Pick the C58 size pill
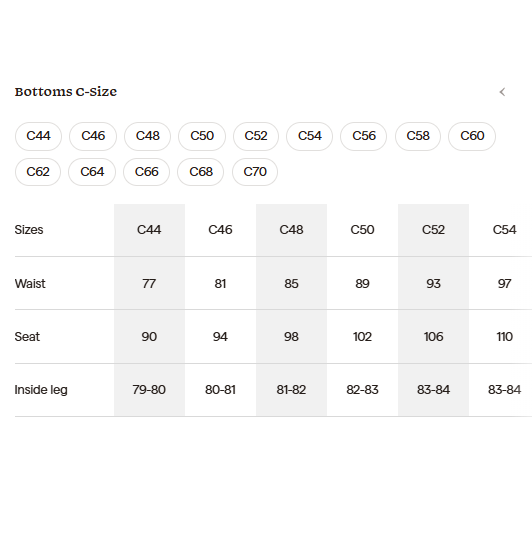Viewport: 532px width, 534px height. 418,136
